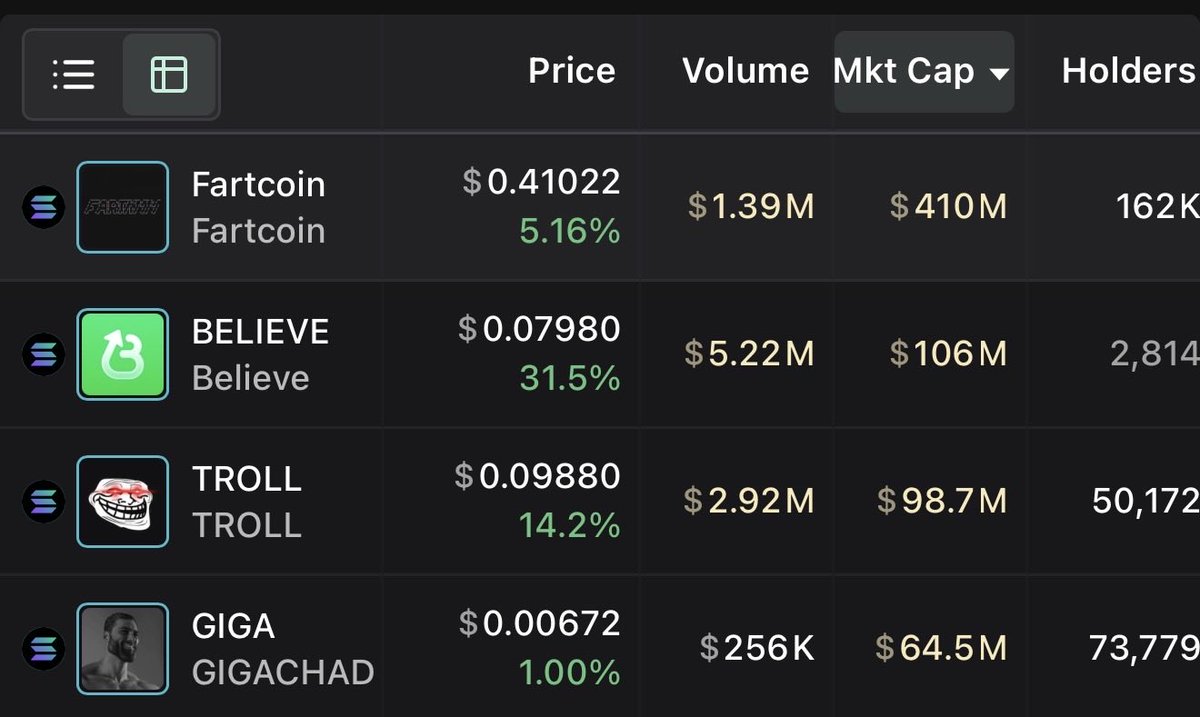Viewport: 1200px width, 717px height.
Task: Click Solana chain icon beside BELIEVE
Action: tap(44, 355)
